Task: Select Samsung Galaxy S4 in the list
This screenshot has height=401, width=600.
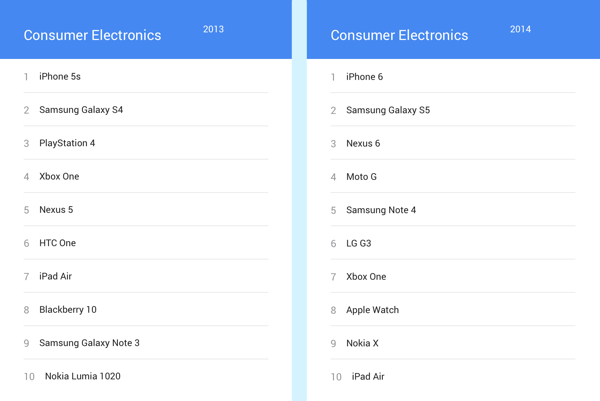Action: (x=81, y=110)
